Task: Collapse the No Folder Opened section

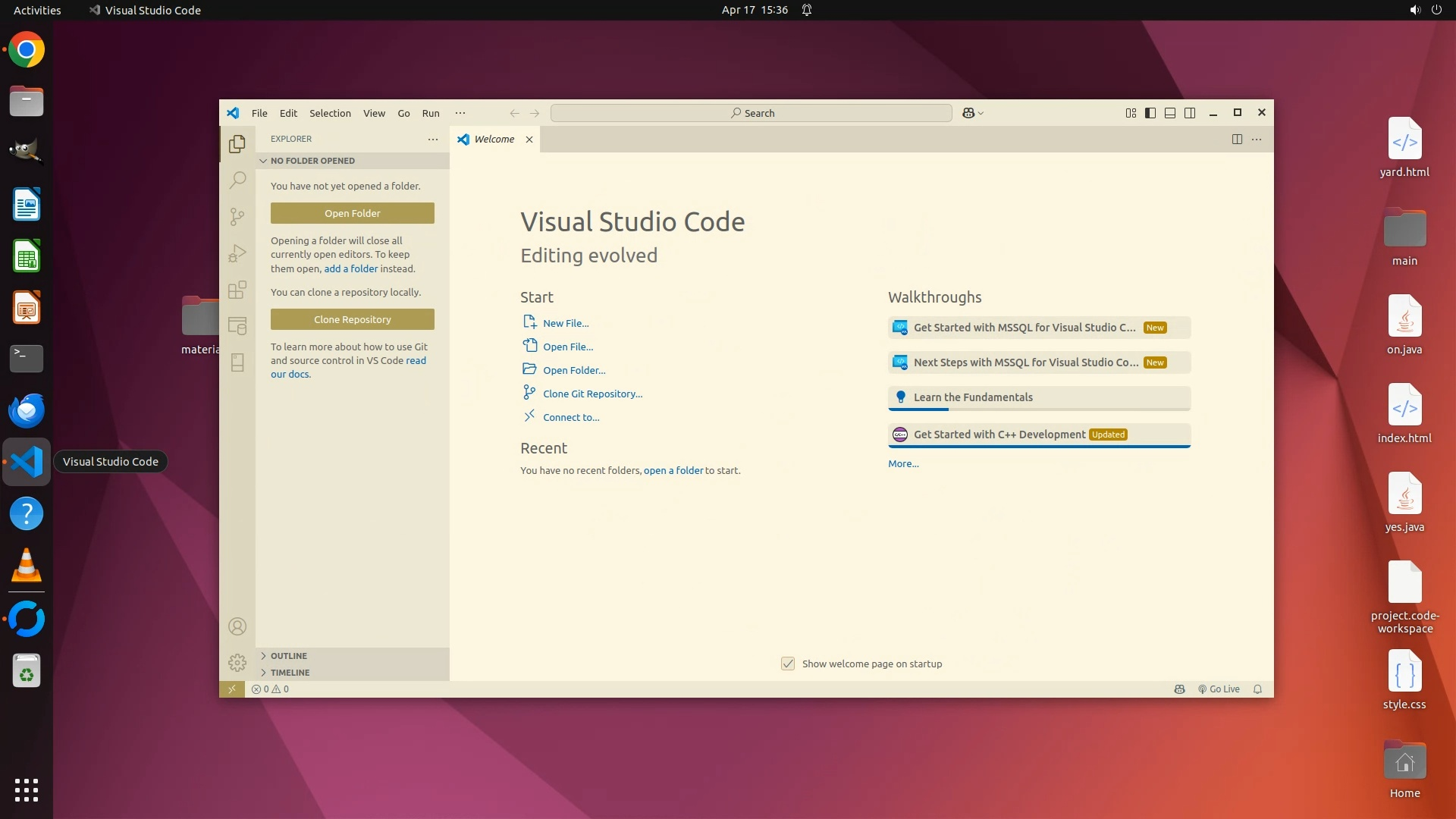Action: pyautogui.click(x=312, y=161)
